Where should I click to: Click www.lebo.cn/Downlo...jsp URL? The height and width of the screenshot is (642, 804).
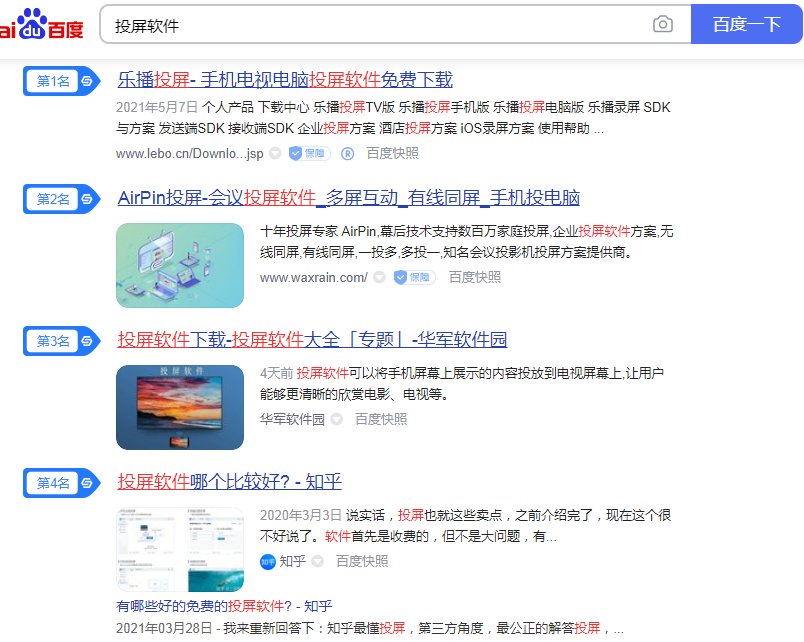tap(190, 153)
